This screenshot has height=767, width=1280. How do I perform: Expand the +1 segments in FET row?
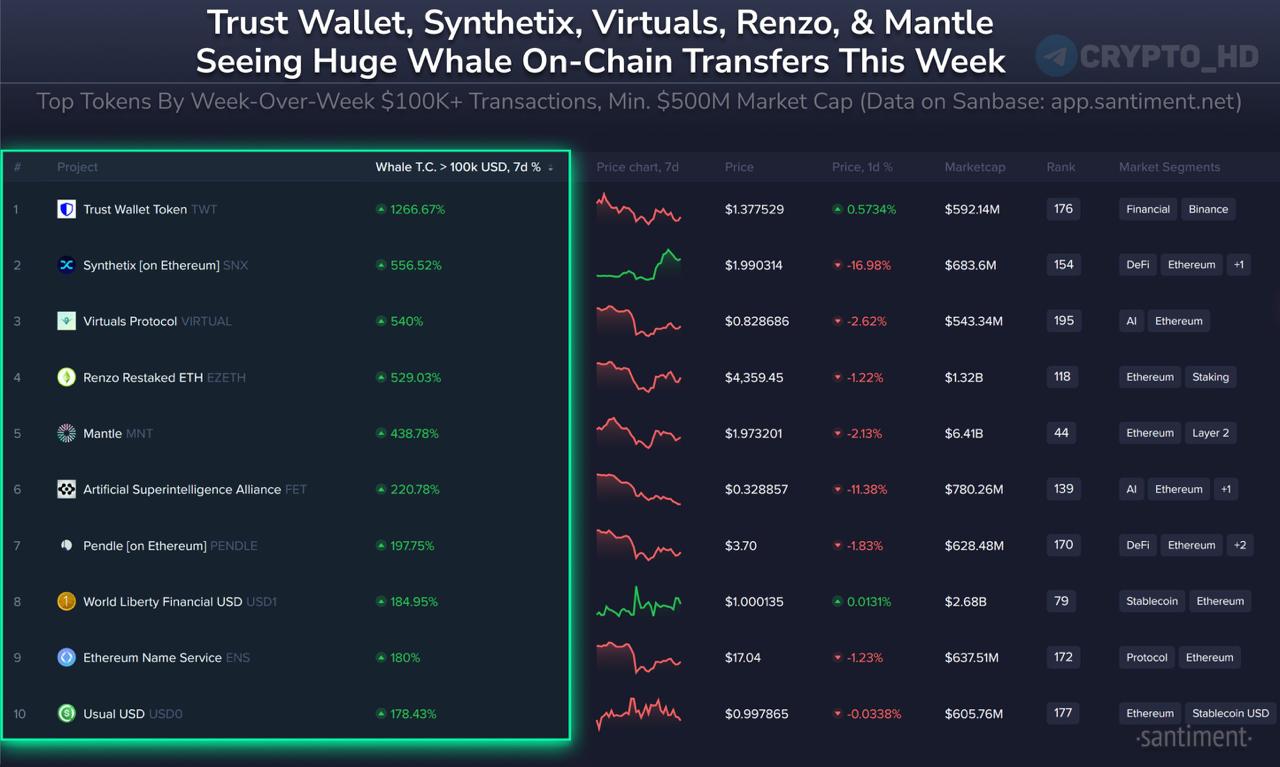point(1226,489)
